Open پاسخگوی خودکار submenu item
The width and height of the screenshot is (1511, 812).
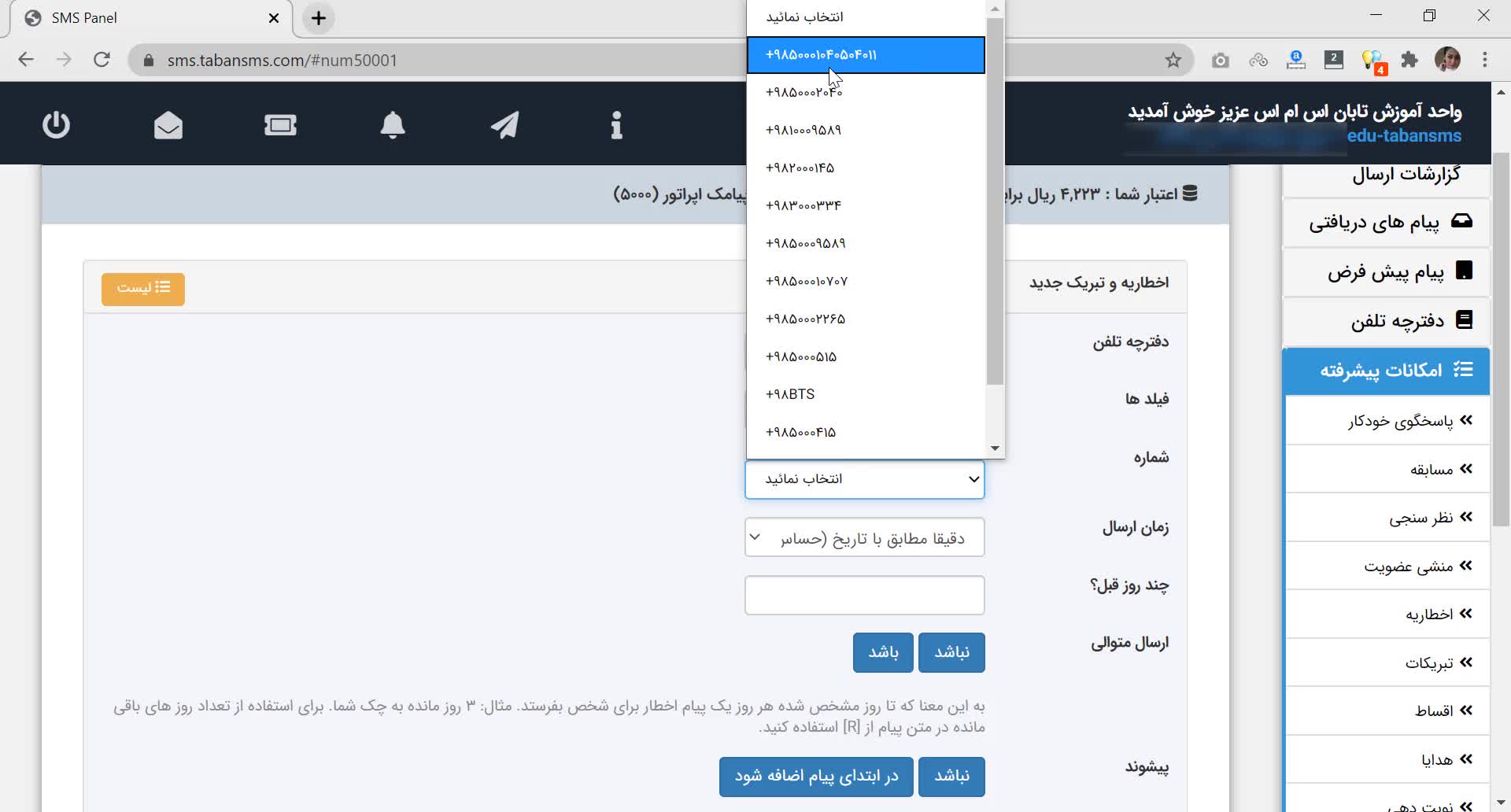click(1388, 421)
